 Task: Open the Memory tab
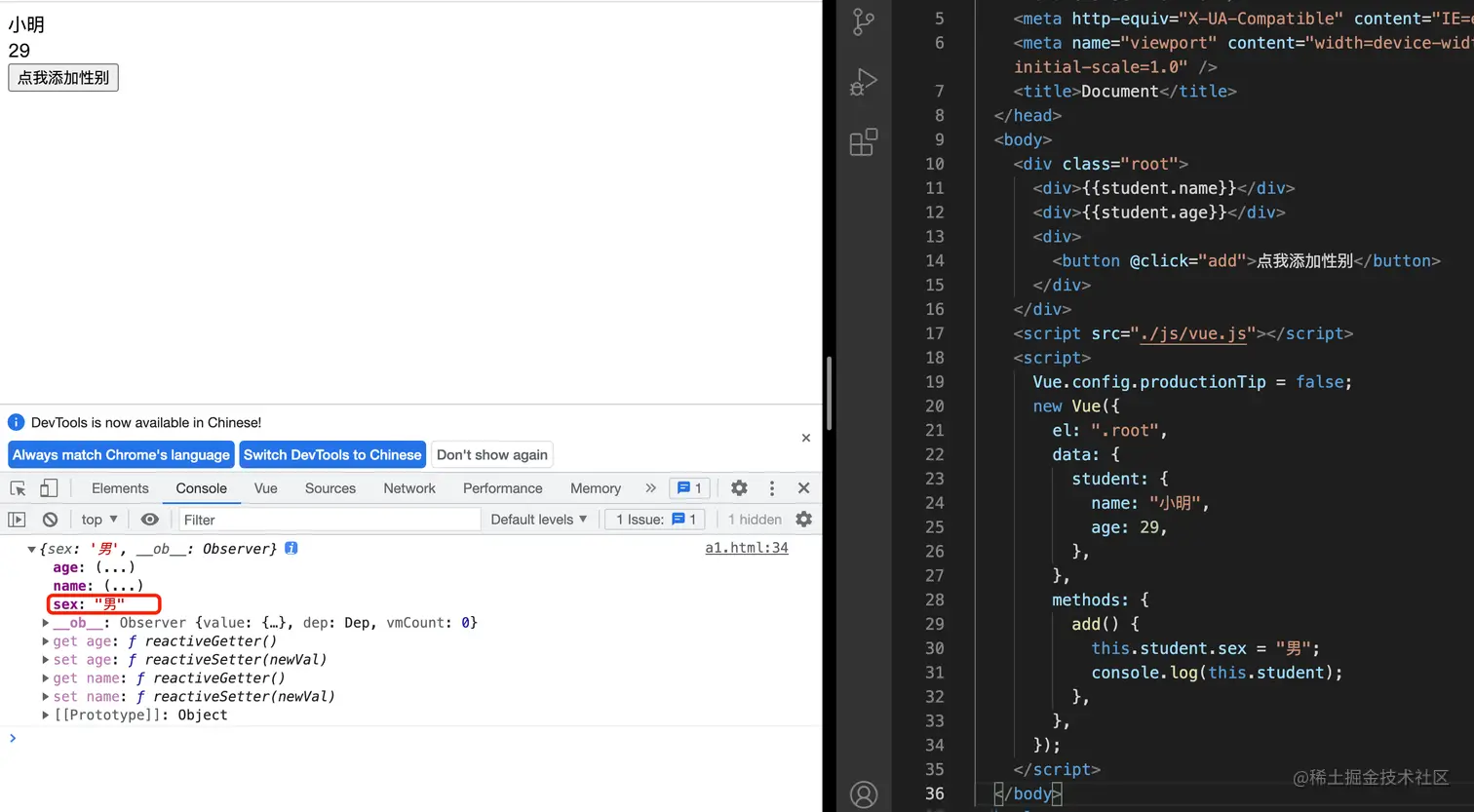(x=596, y=488)
